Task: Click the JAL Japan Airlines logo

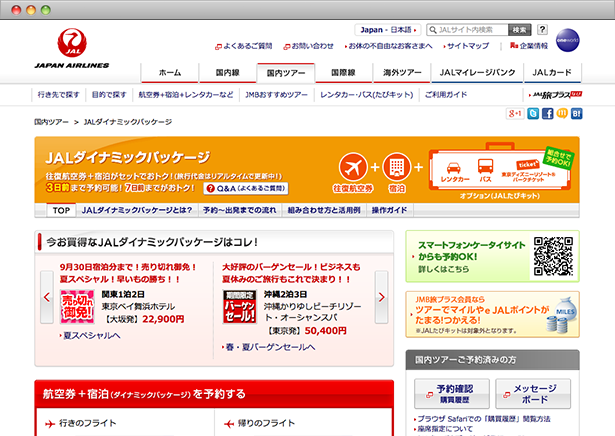Action: [72, 48]
